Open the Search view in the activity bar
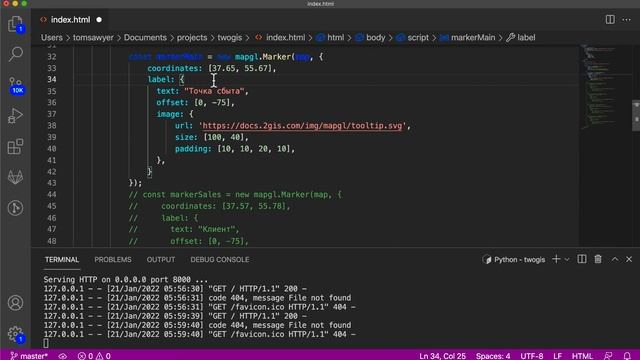This screenshot has width=640, height=360. click(15, 54)
